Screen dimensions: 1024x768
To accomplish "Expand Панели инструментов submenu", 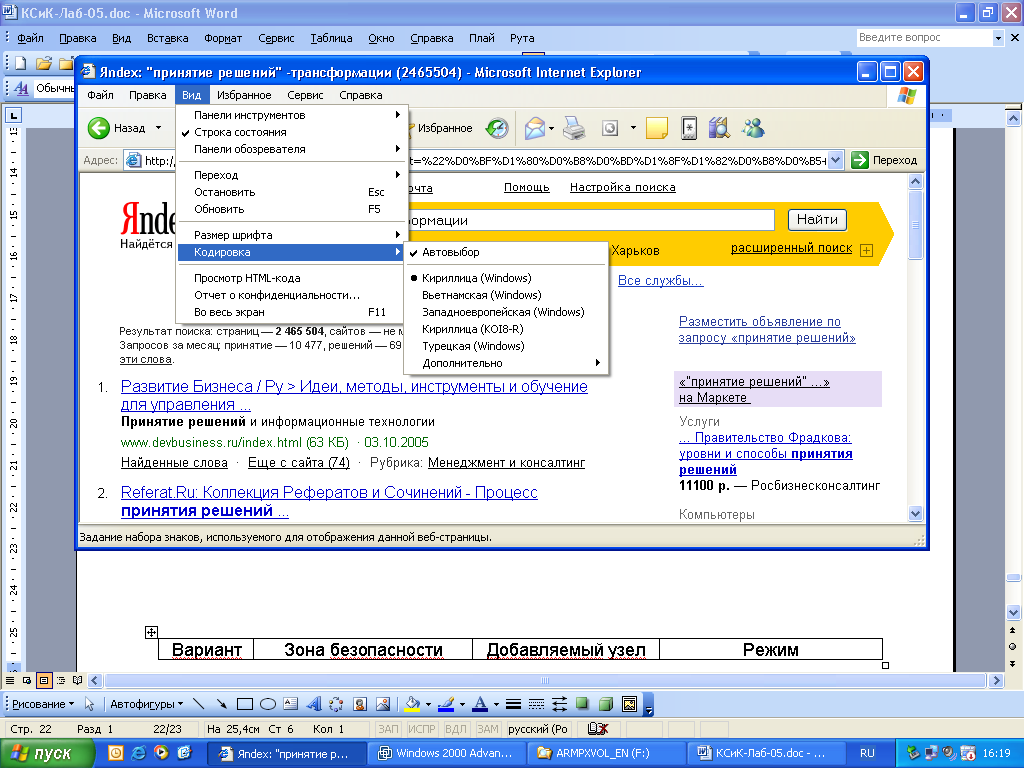I will click(292, 115).
